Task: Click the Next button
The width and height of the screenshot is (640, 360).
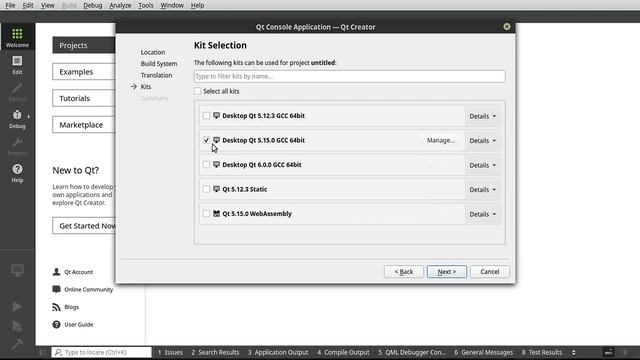Action: coord(447,272)
